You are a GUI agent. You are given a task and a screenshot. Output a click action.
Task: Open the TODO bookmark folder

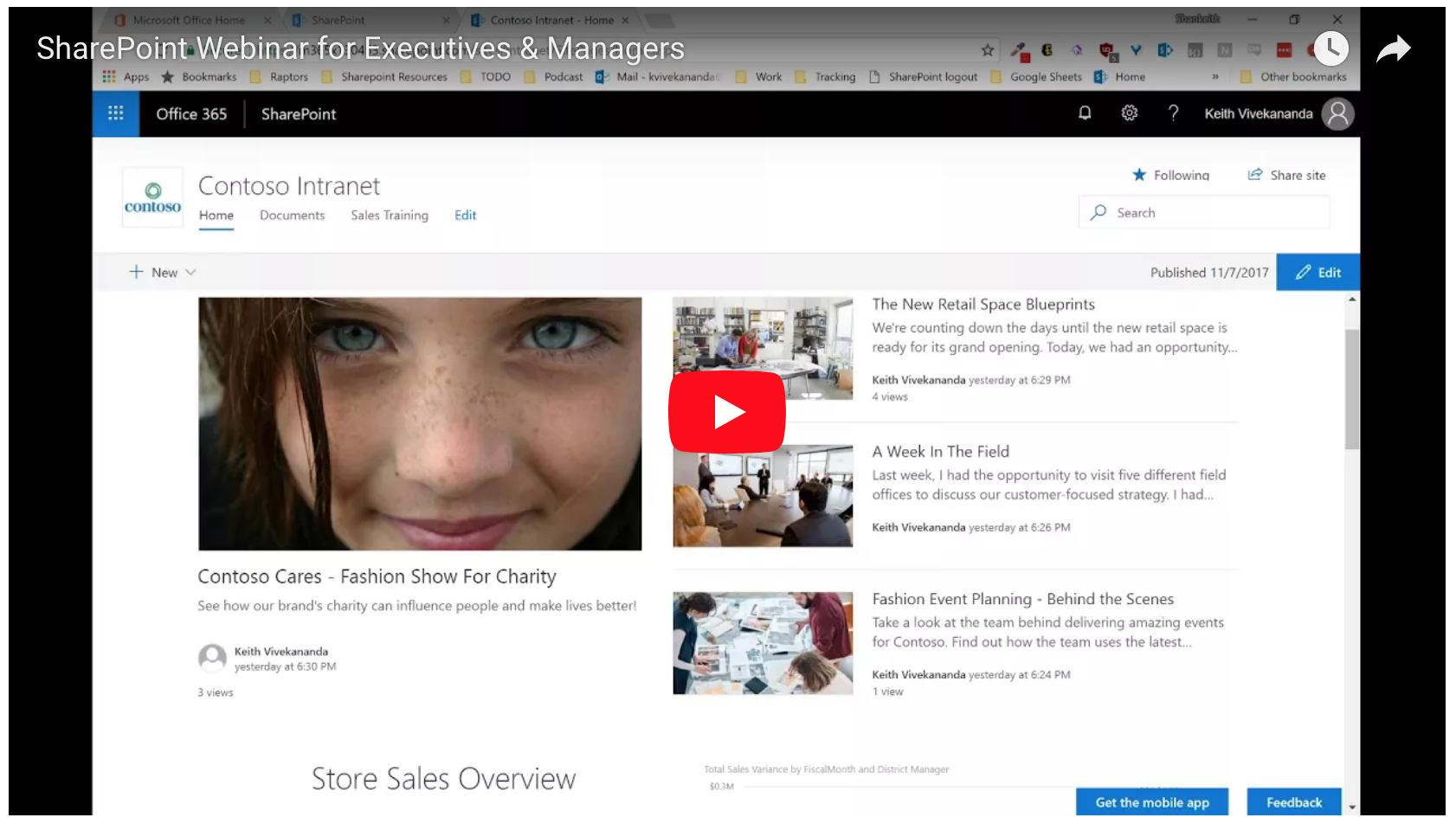[x=486, y=77]
